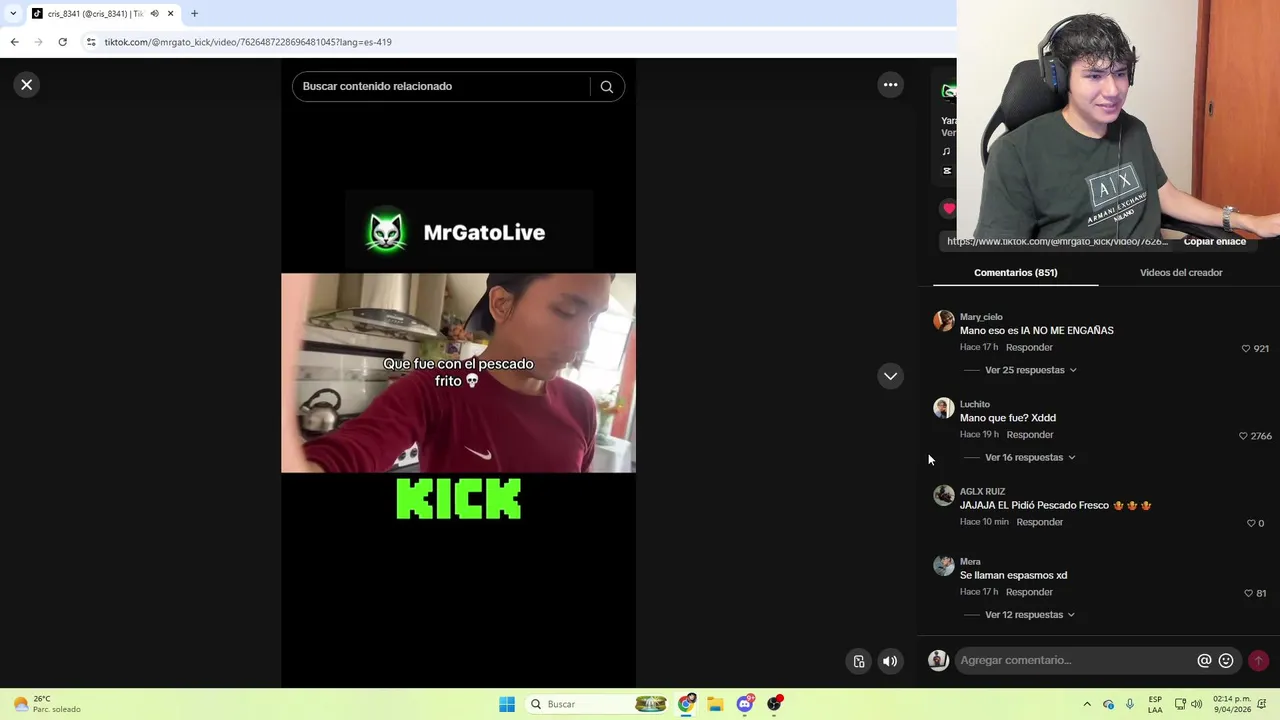Mute the TikTok video volume

point(890,661)
